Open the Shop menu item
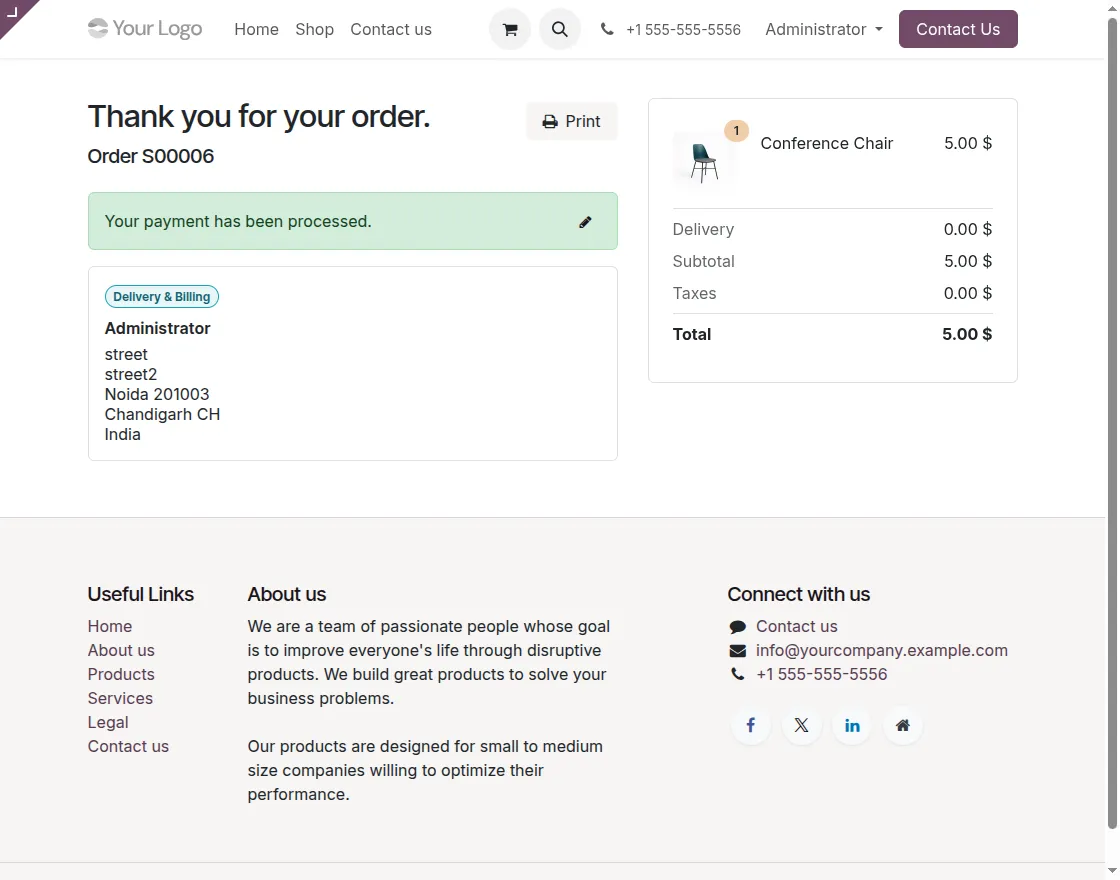 pos(314,29)
